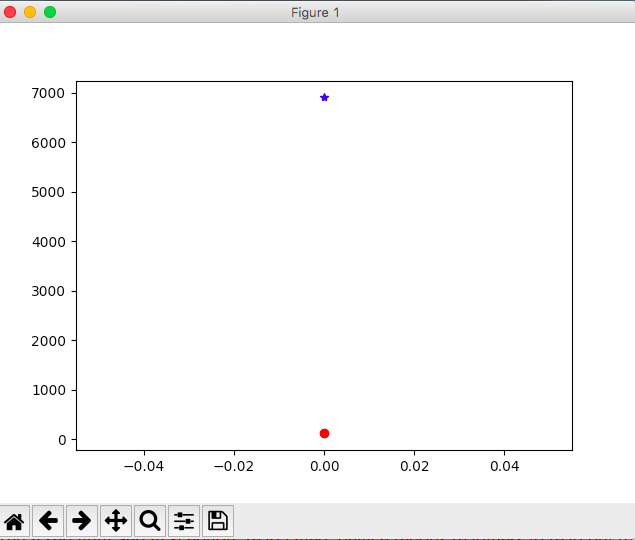Image resolution: width=635 pixels, height=540 pixels.
Task: Click the Figure 1 window title
Action: (315, 13)
